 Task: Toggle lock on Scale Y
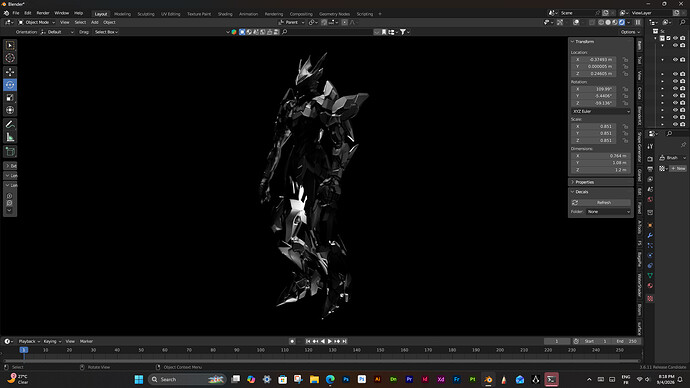625,133
